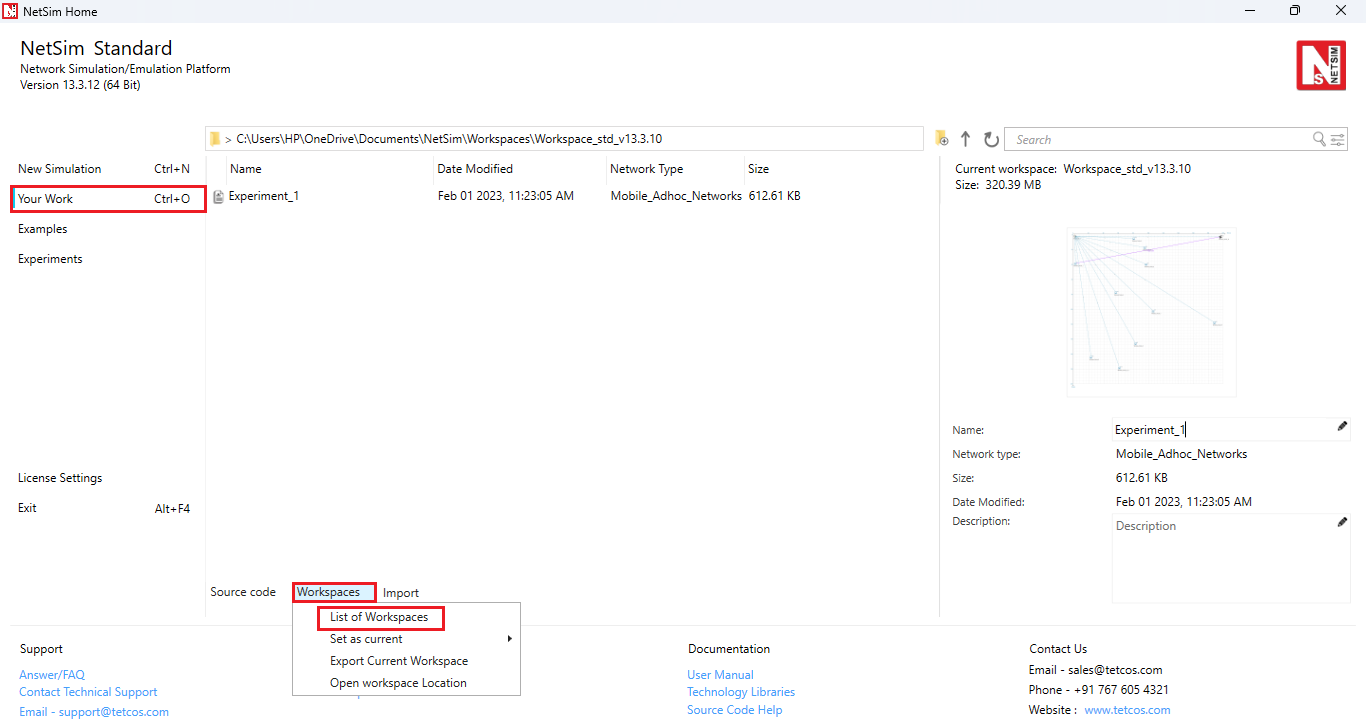This screenshot has width=1366, height=720.
Task: Open search filter options icon
Action: 1338,139
